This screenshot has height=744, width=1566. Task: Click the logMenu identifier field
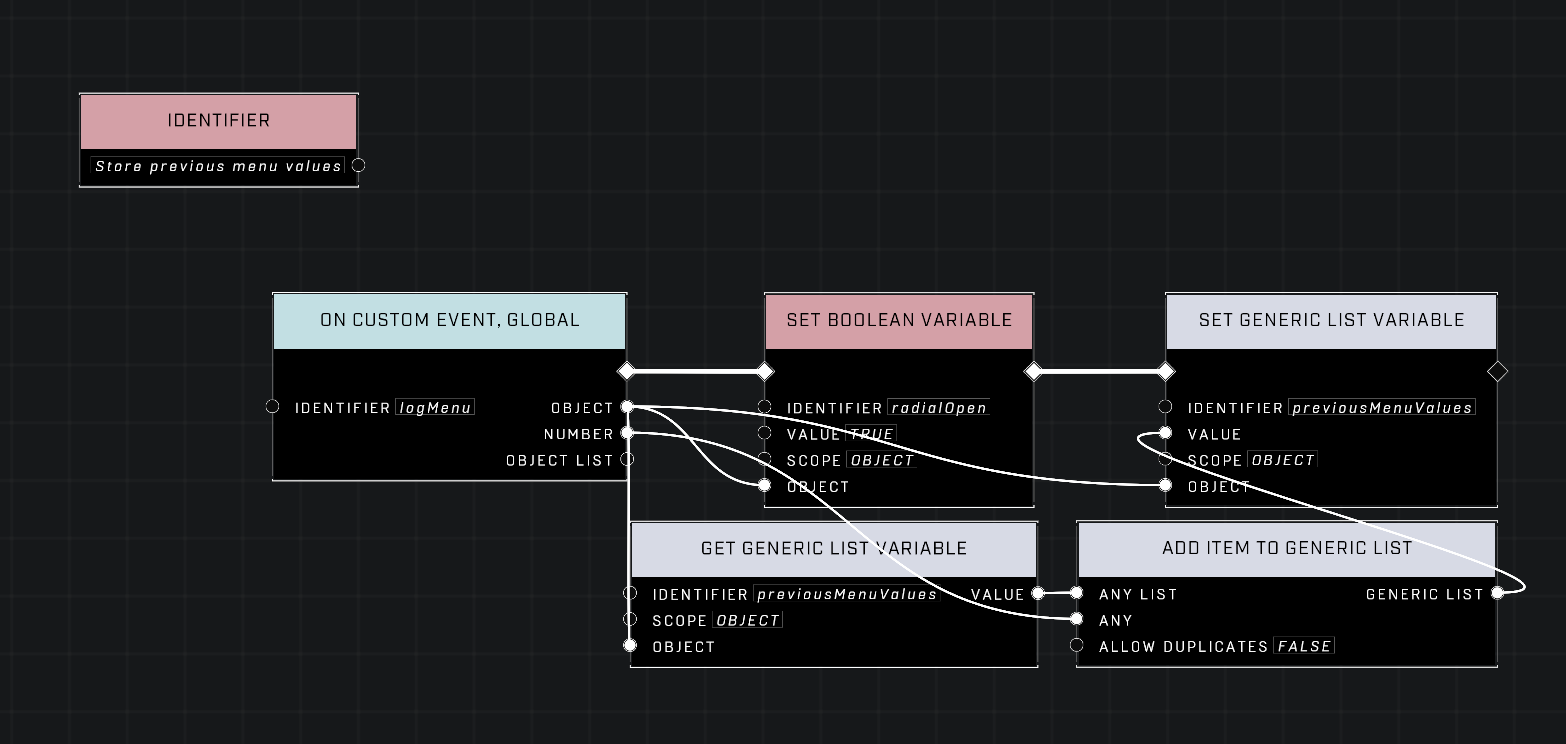coord(435,408)
